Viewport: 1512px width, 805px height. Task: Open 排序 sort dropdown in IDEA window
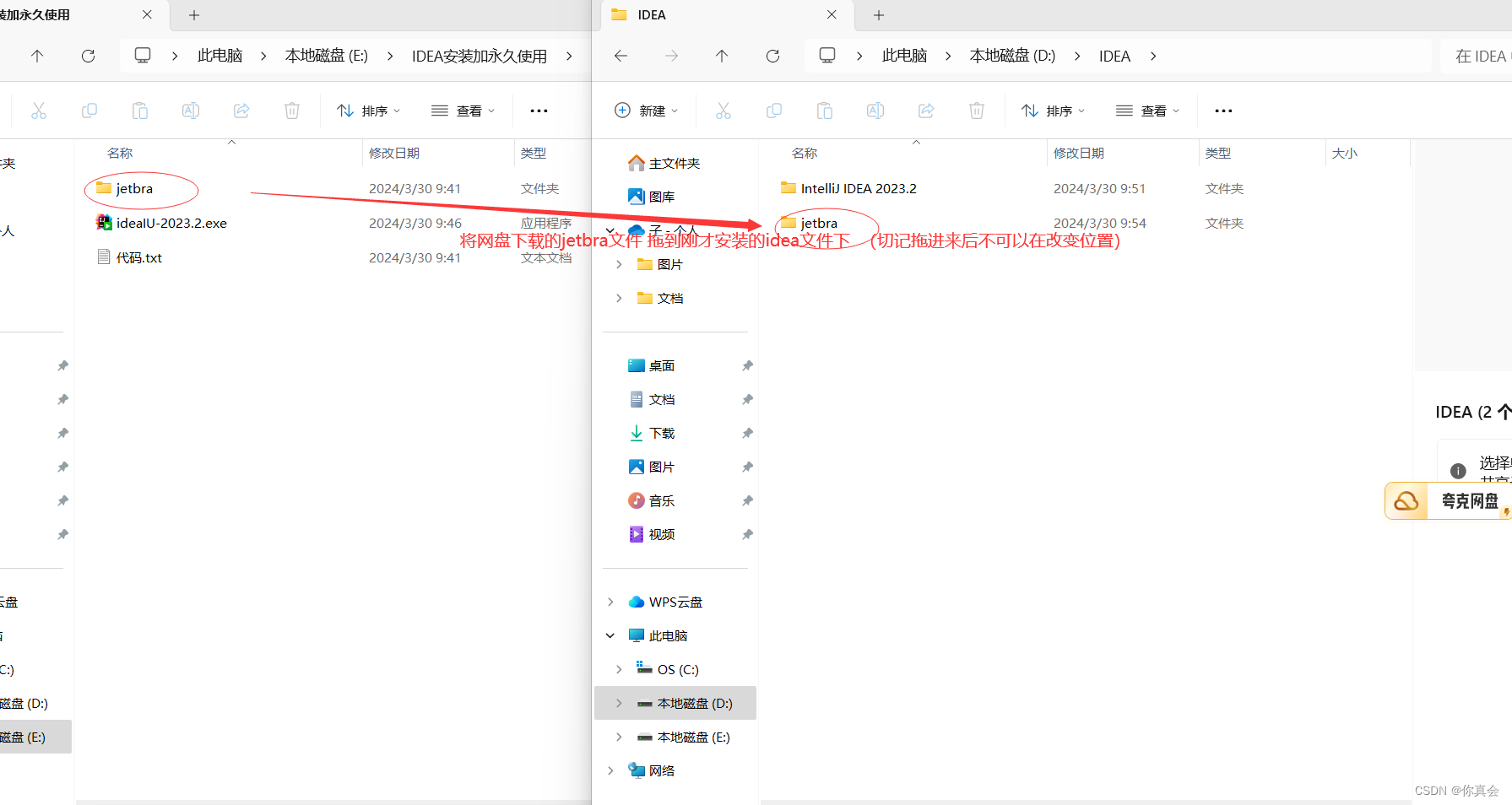point(1054,111)
